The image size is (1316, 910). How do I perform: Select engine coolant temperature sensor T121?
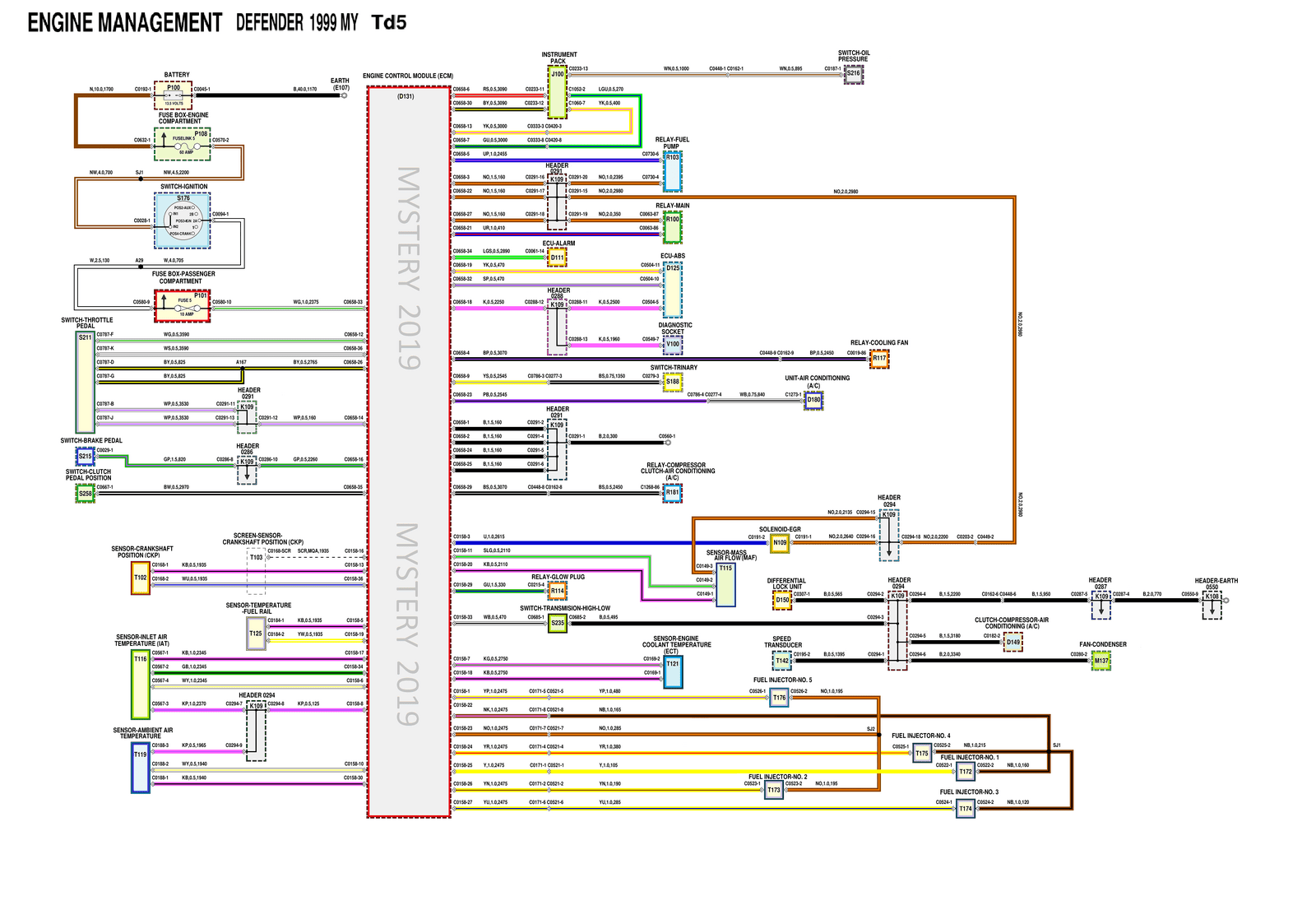(673, 672)
